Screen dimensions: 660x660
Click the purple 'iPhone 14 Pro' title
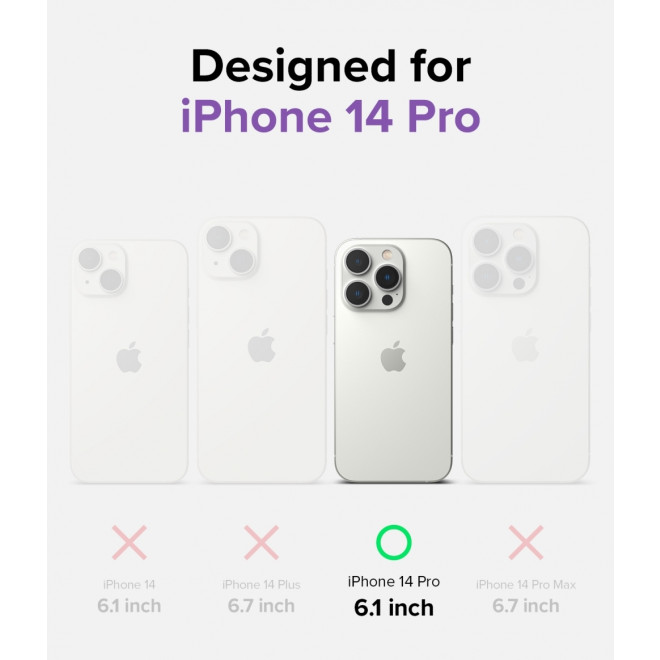(x=331, y=116)
